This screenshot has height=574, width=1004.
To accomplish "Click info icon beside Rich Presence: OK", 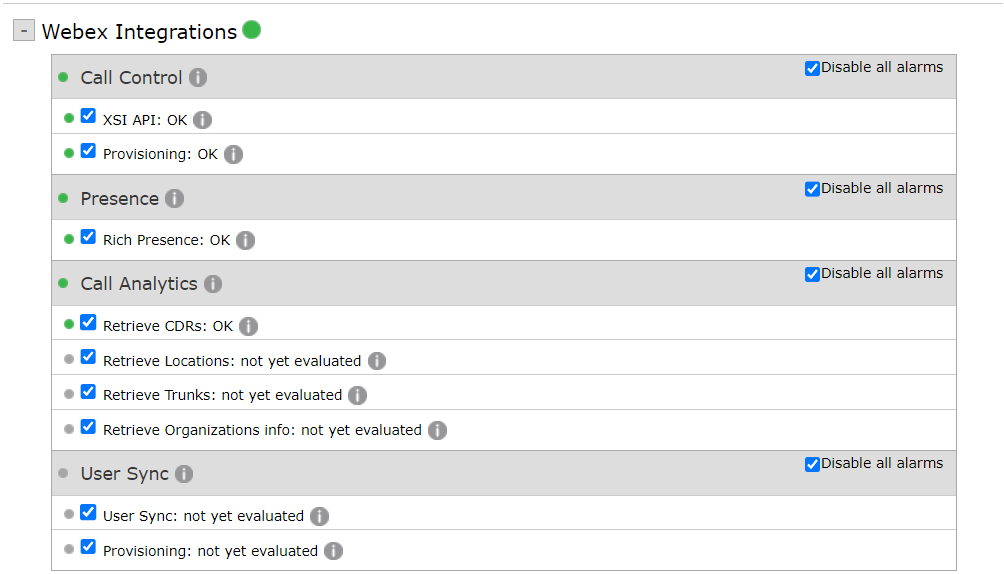I will pyautogui.click(x=245, y=241).
